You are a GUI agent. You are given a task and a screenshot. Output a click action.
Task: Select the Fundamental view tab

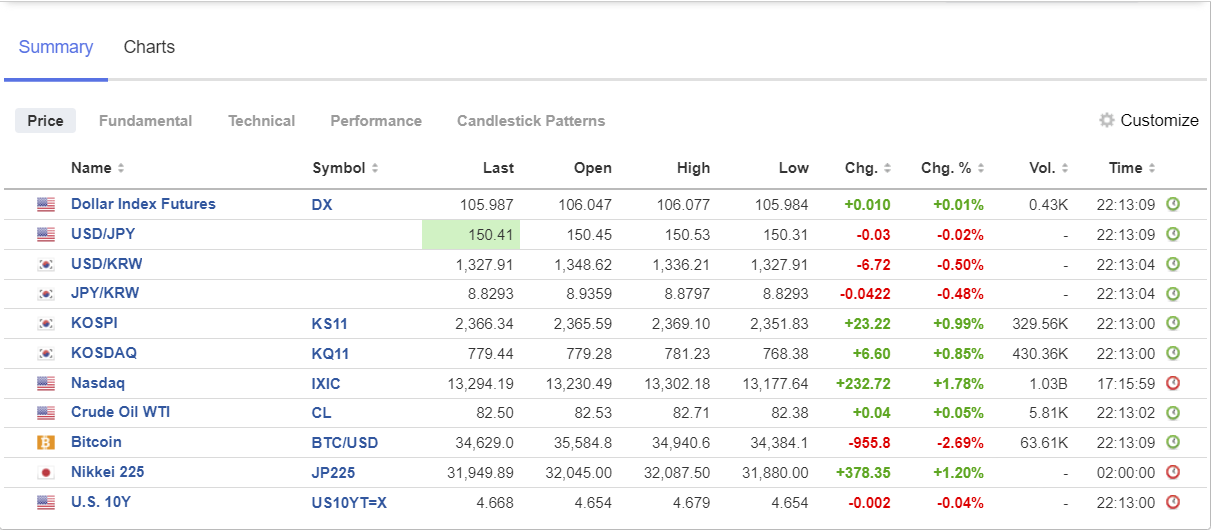pos(145,121)
